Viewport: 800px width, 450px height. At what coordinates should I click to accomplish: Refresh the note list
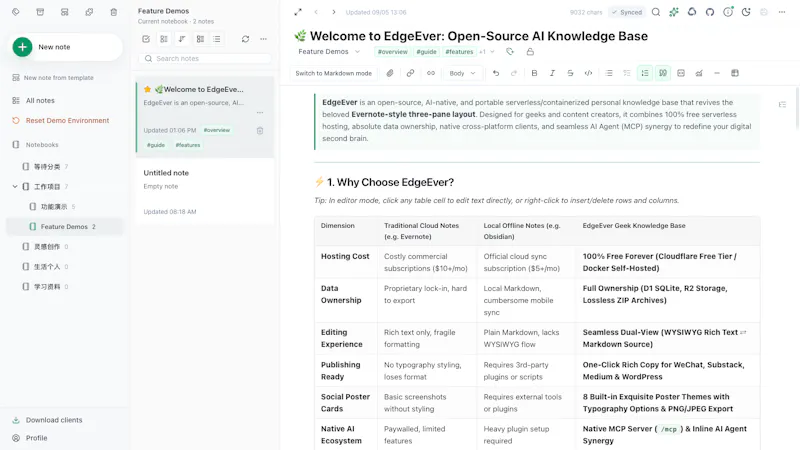245,39
